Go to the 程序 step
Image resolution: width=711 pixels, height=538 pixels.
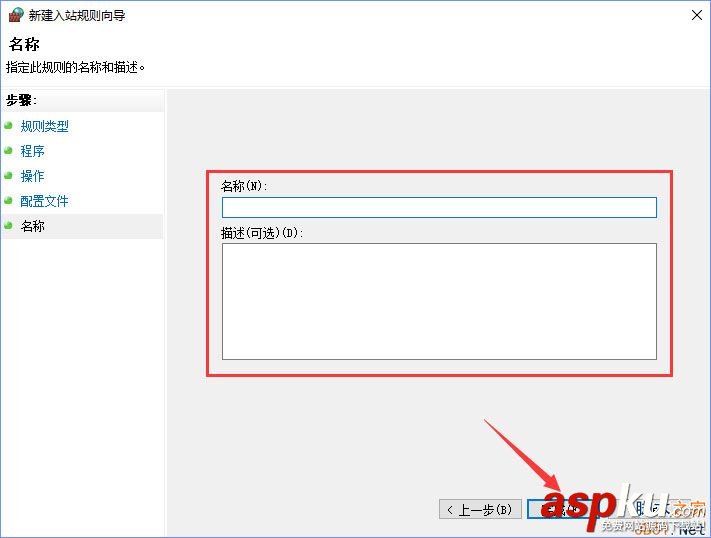coord(32,151)
